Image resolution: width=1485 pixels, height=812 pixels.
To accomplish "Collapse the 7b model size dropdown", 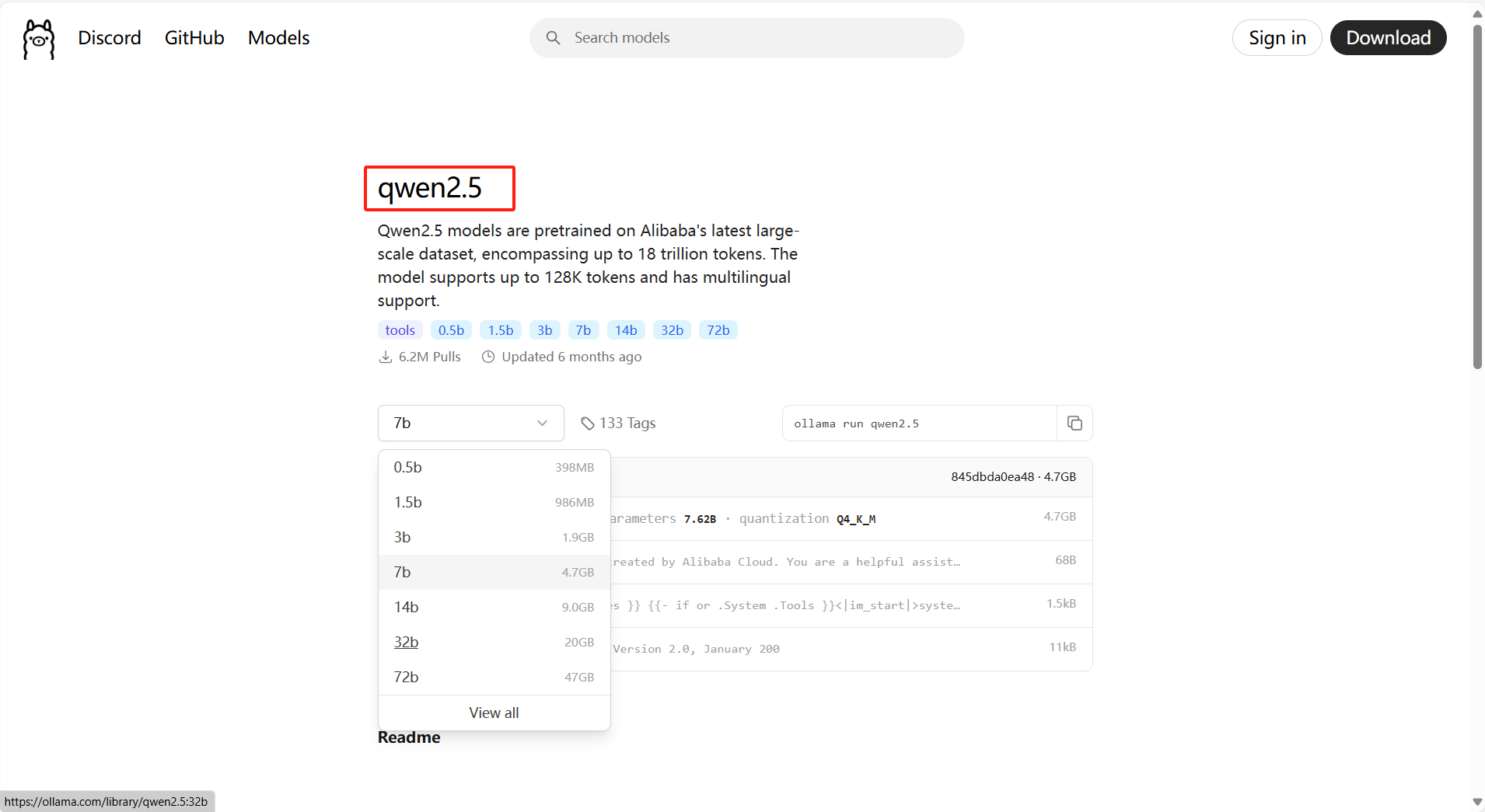I will pos(470,423).
